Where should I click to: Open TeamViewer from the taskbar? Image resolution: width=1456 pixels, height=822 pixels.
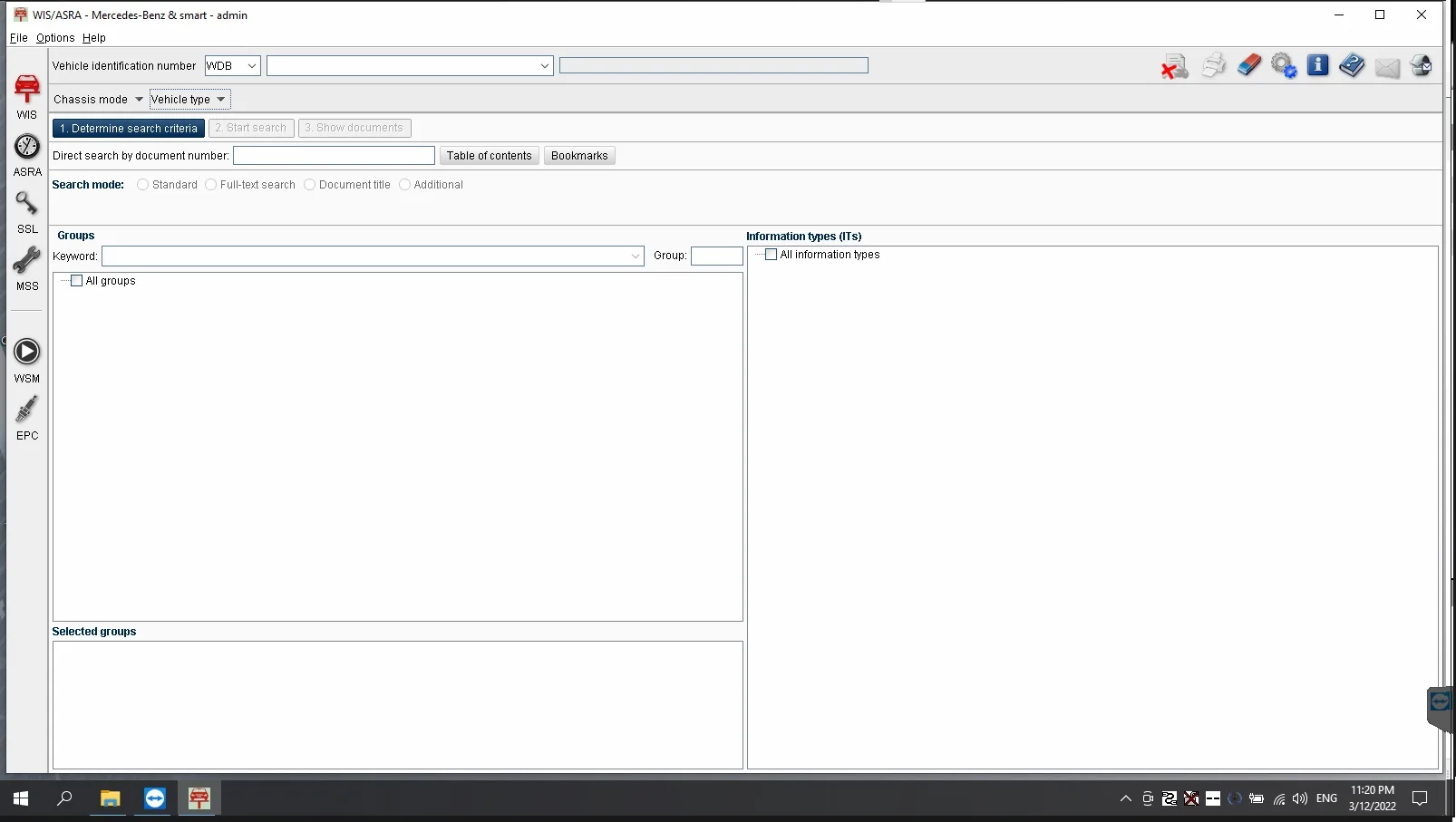(x=155, y=798)
